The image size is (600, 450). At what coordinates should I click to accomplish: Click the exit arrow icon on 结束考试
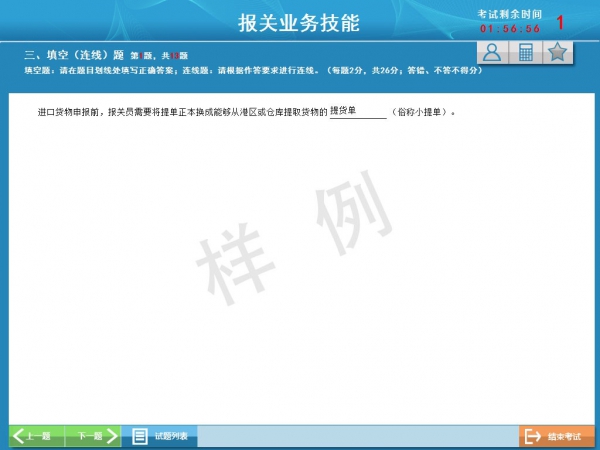[533, 436]
